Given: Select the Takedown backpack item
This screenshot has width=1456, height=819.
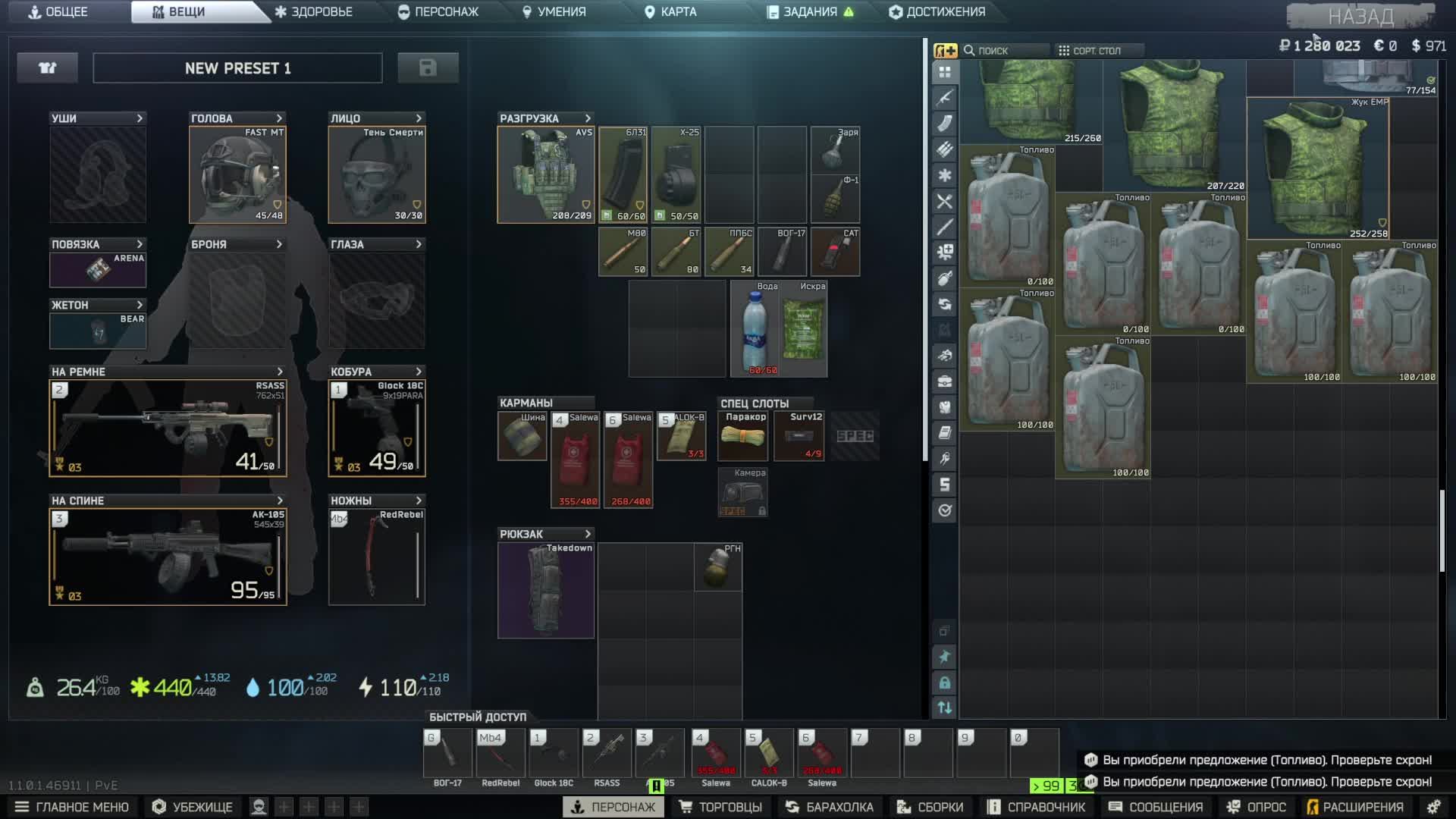Looking at the screenshot, I should tap(546, 591).
